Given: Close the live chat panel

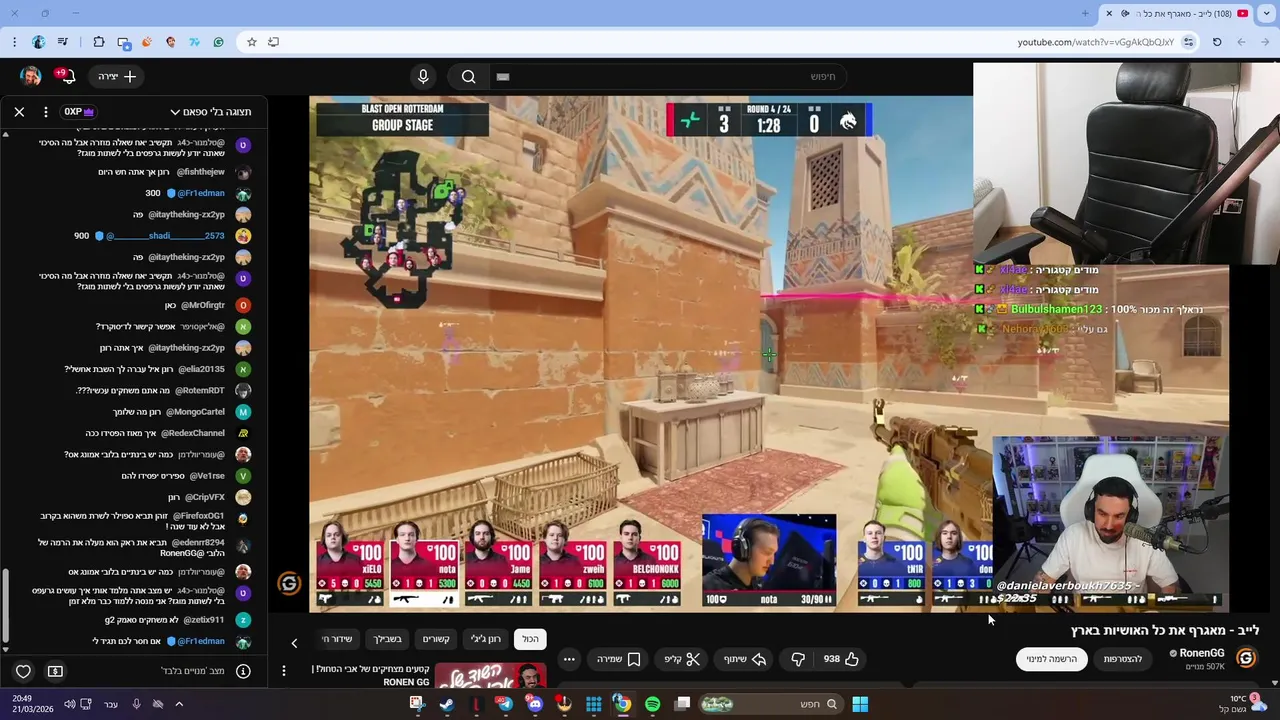Looking at the screenshot, I should [x=19, y=112].
